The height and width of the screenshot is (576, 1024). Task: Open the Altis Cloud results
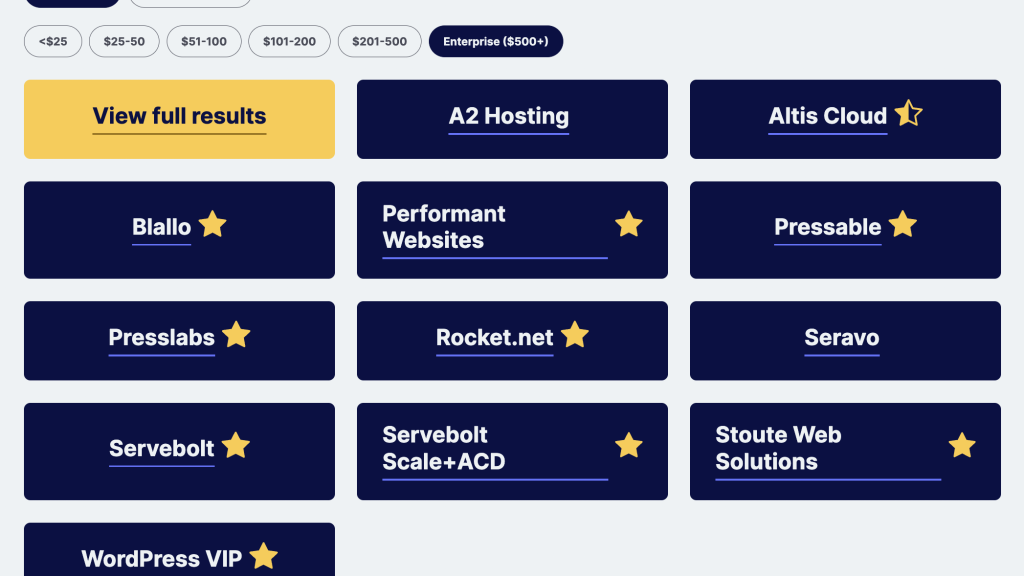tap(827, 116)
